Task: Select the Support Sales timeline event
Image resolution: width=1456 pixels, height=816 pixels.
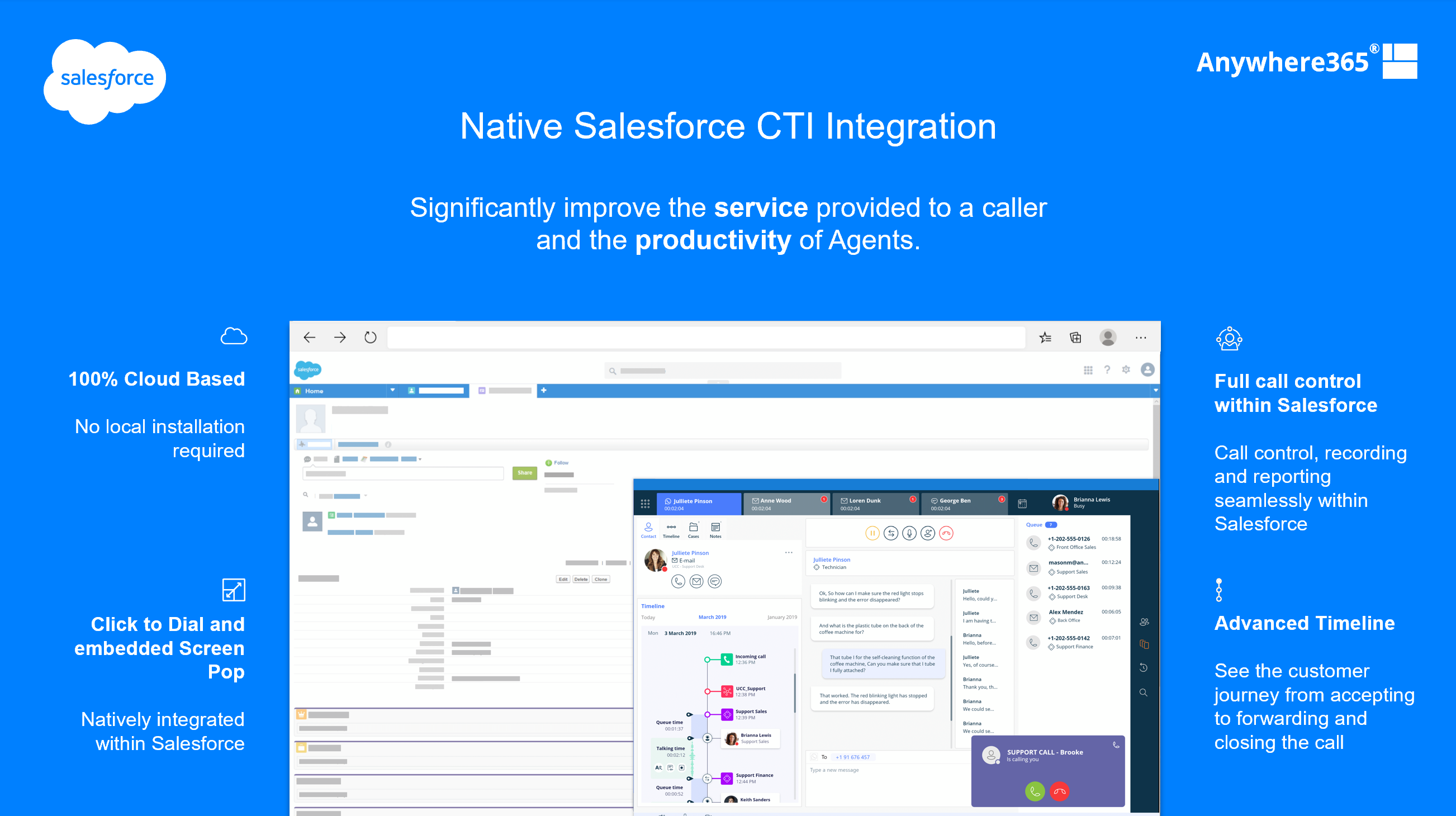Action: coord(744,714)
